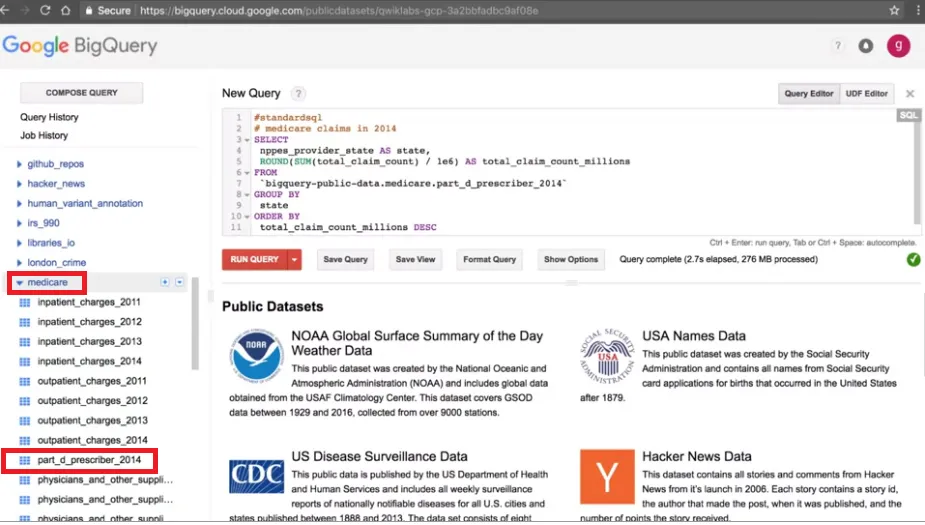Image resolution: width=925 pixels, height=525 pixels.
Task: Open the help question mark in the header
Action: point(837,45)
